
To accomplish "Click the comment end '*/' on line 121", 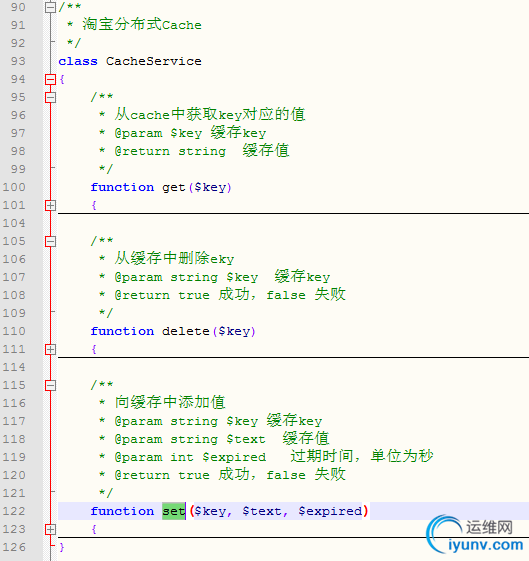I will coord(106,493).
